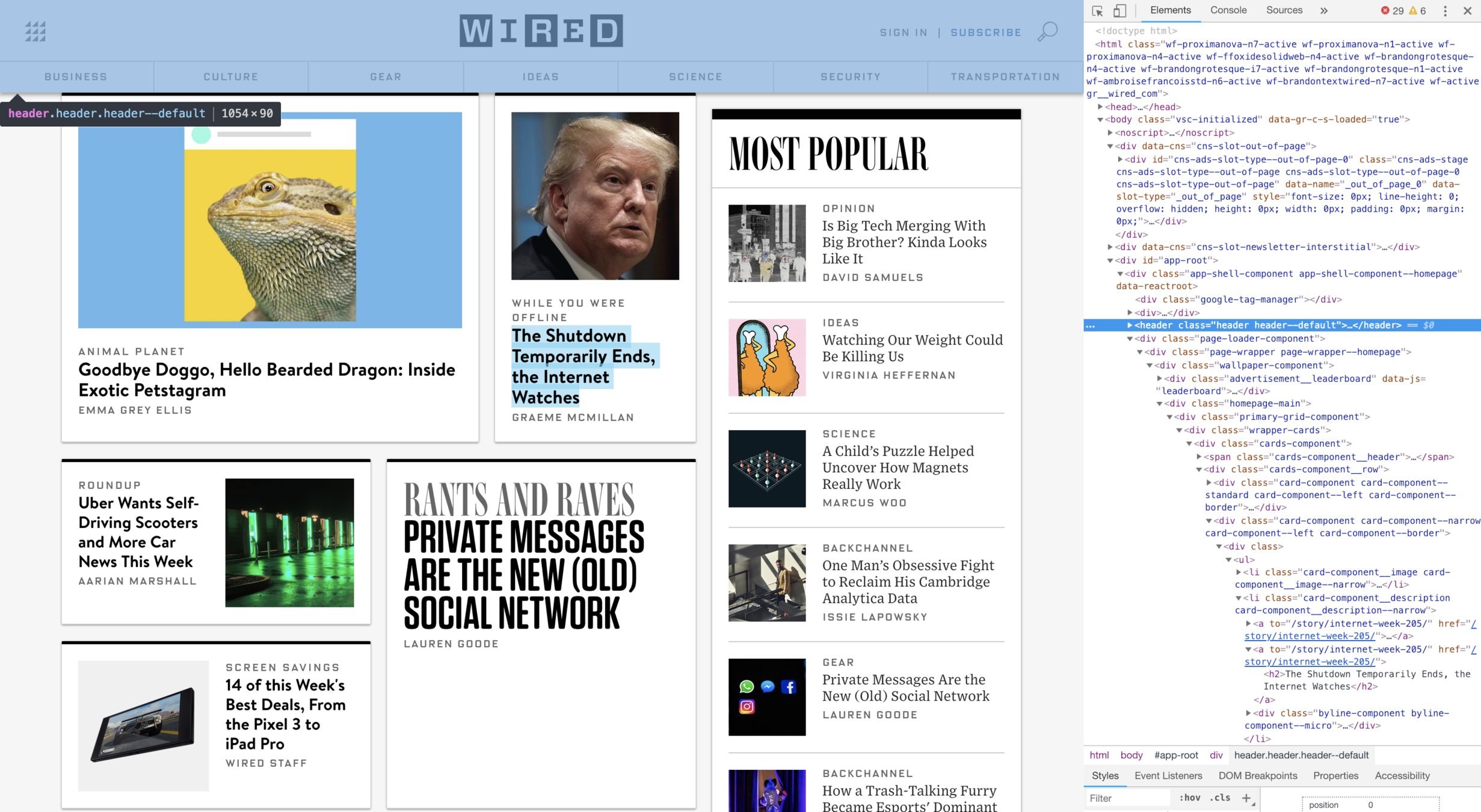Open the Styles pane tab

pyautogui.click(x=1105, y=775)
